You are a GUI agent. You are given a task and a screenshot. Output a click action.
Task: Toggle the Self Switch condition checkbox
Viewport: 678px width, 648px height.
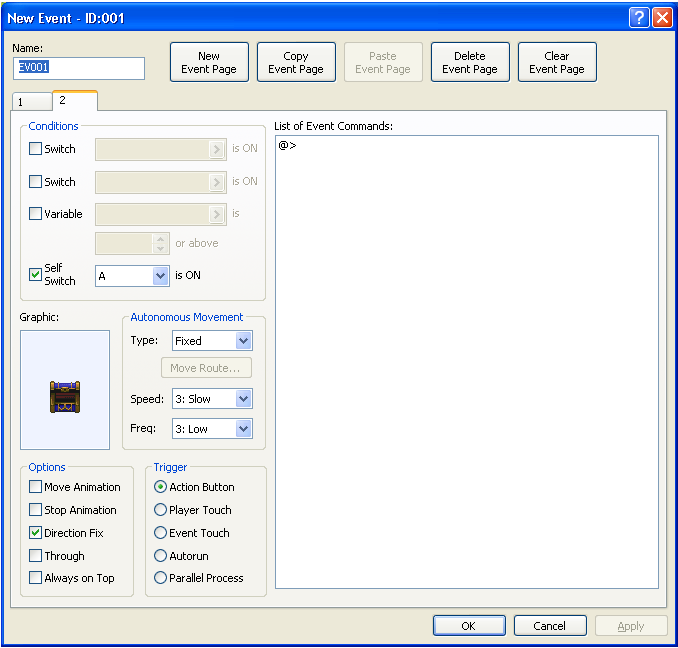(x=36, y=275)
